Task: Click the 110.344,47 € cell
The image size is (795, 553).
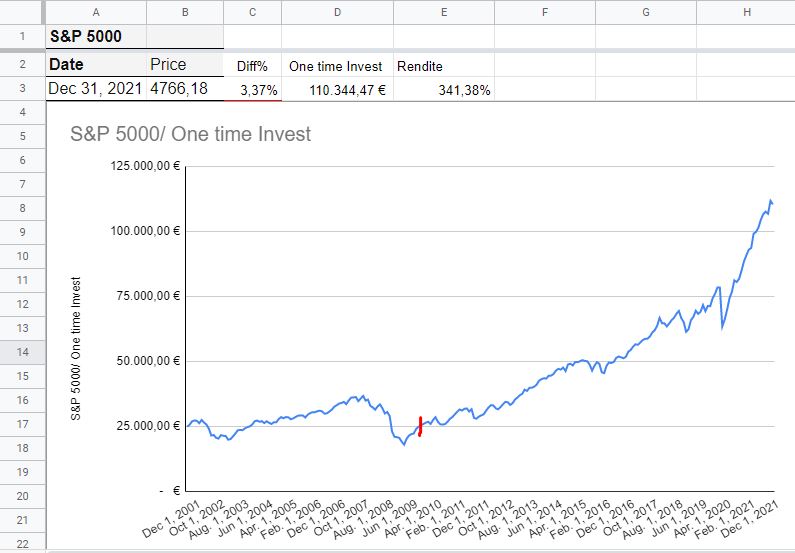Action: (x=337, y=89)
